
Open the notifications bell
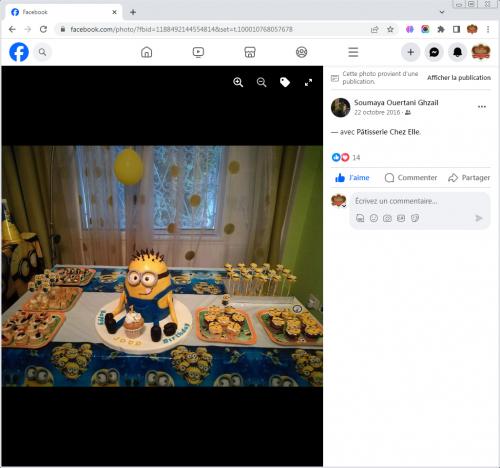click(x=457, y=52)
